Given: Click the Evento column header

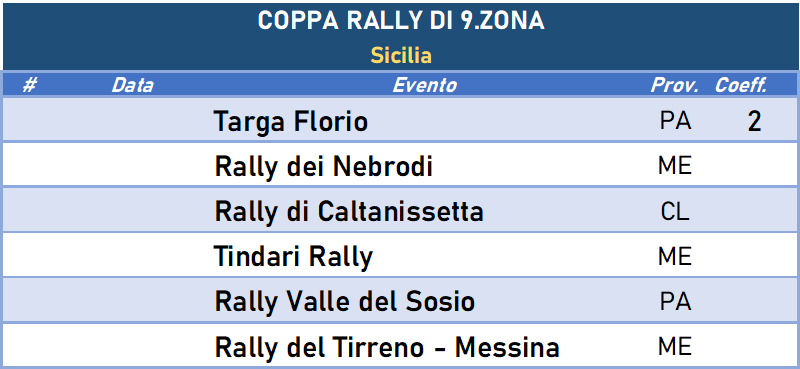Looking at the screenshot, I should pyautogui.click(x=424, y=85).
